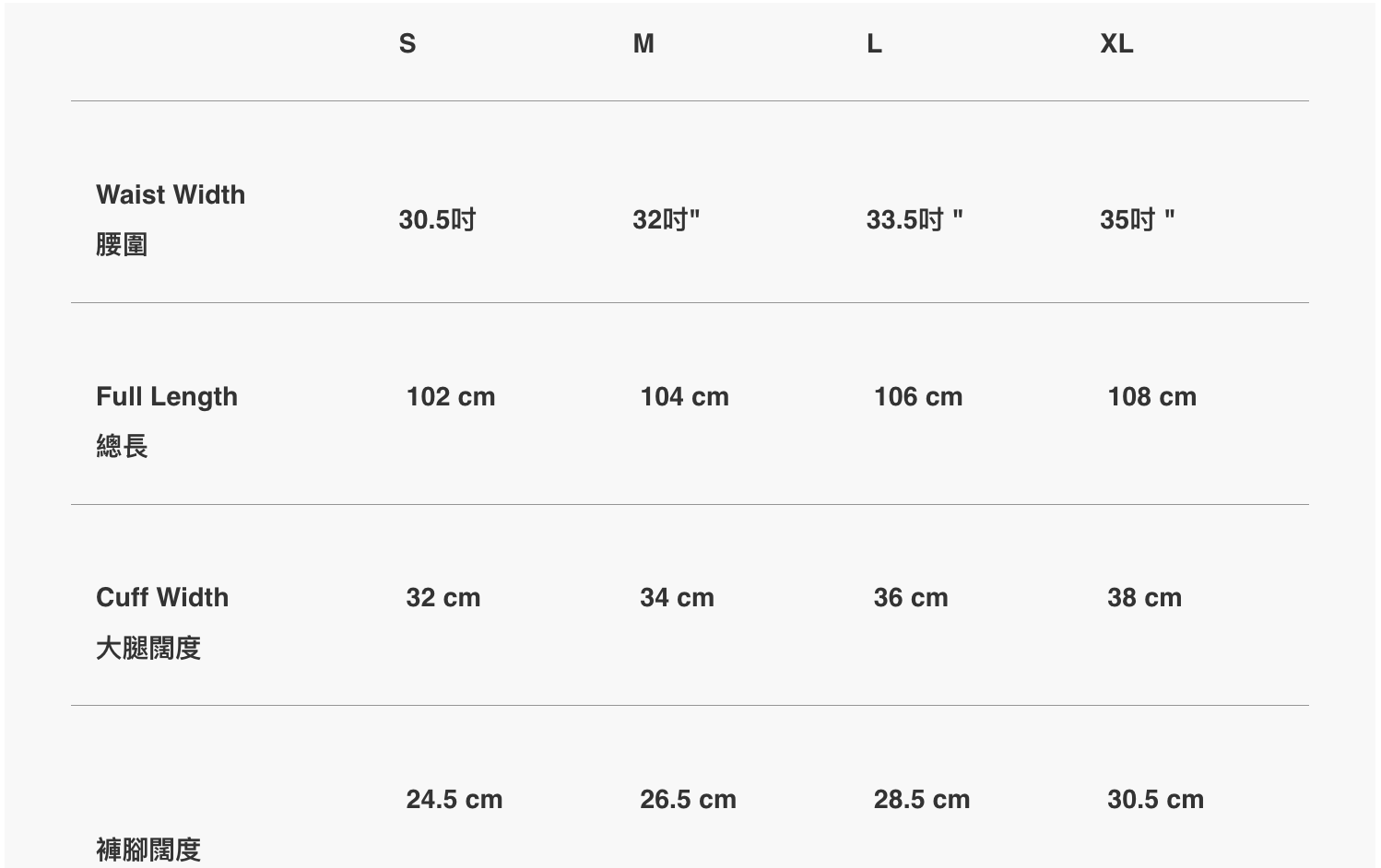Select the XL size column header
The width and height of the screenshot is (1381, 868).
pos(1116,43)
